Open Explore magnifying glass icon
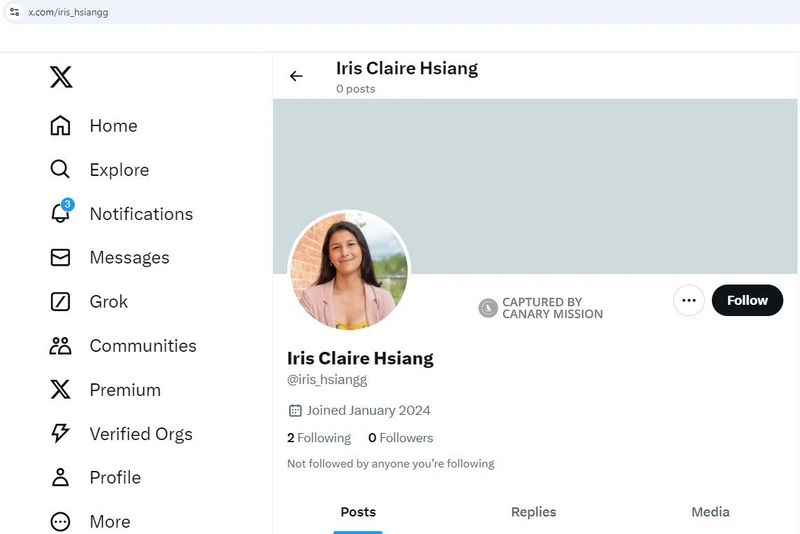The image size is (800, 534). [x=60, y=170]
